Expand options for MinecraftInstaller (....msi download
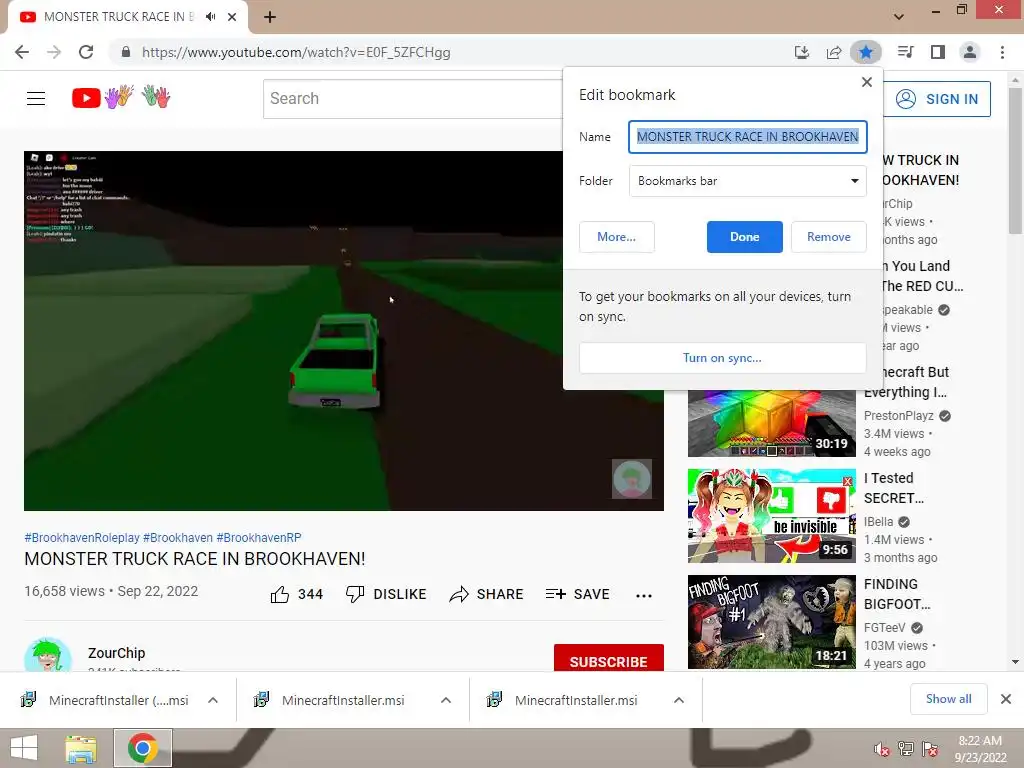The height and width of the screenshot is (768, 1024). click(x=213, y=700)
